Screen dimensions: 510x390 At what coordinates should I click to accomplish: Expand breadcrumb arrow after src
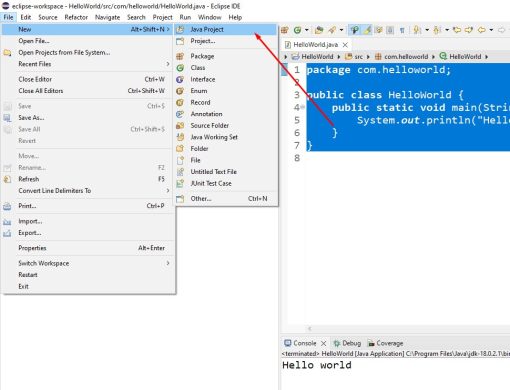[368, 57]
